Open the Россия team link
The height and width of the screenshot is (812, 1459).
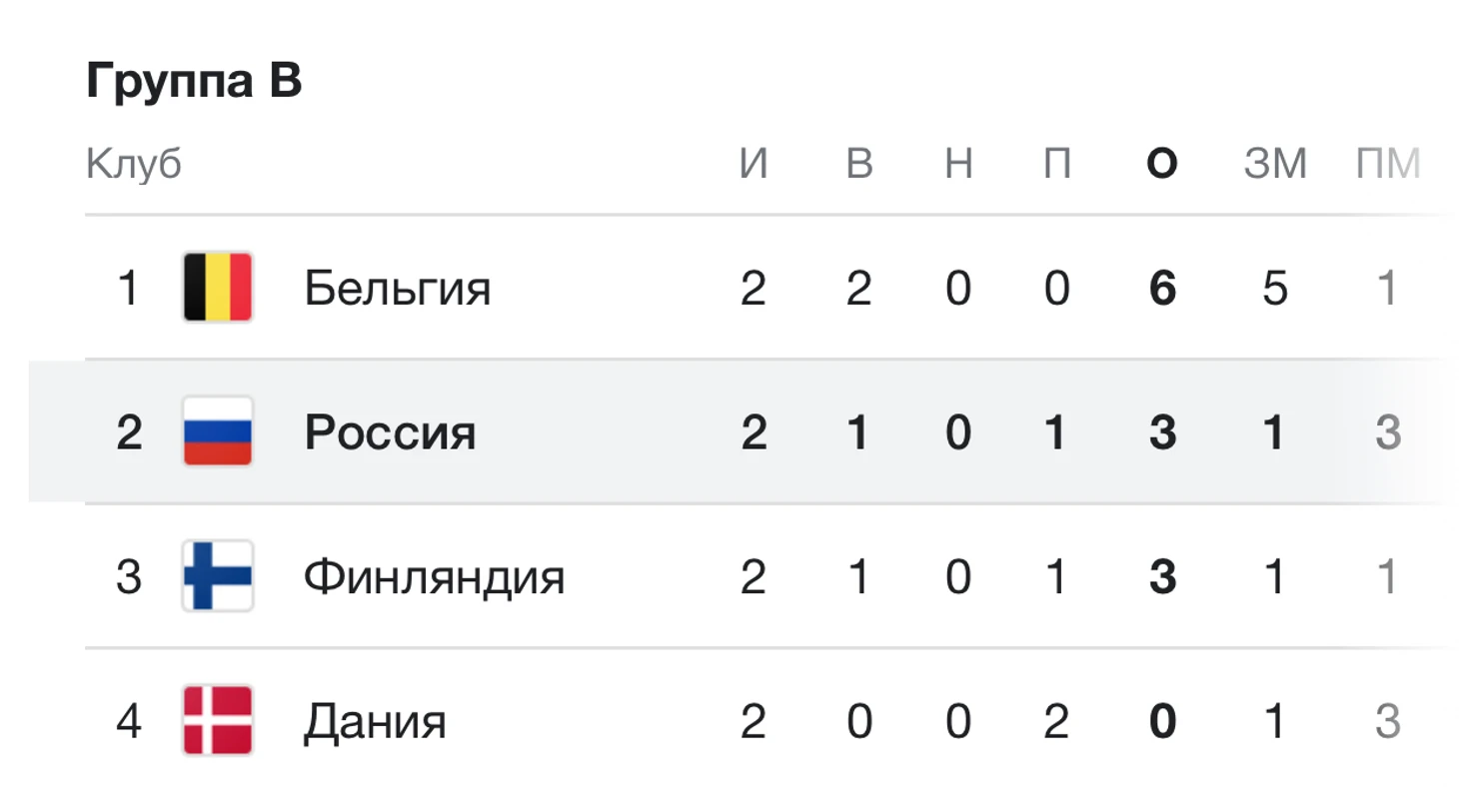pos(390,432)
